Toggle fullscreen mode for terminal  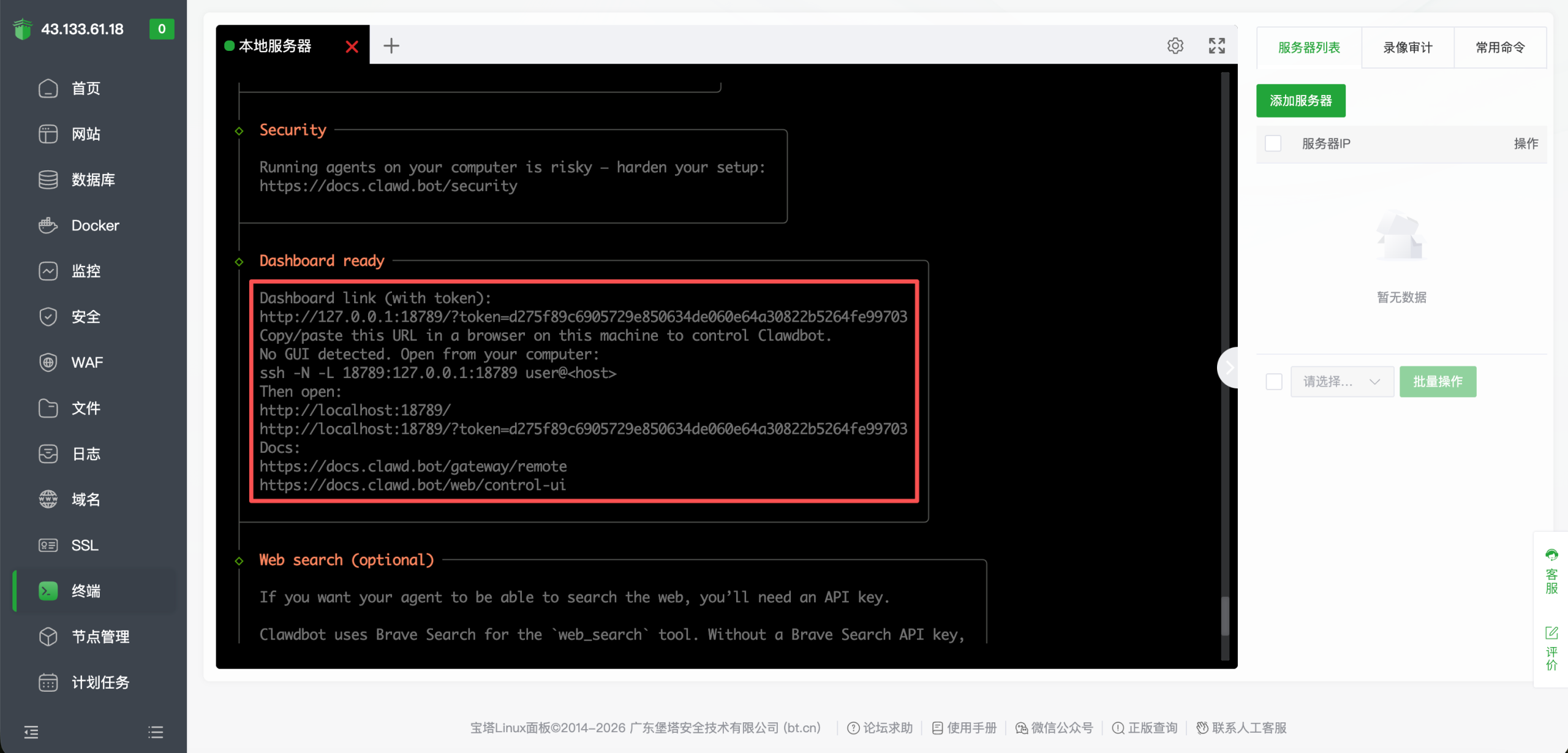point(1216,46)
